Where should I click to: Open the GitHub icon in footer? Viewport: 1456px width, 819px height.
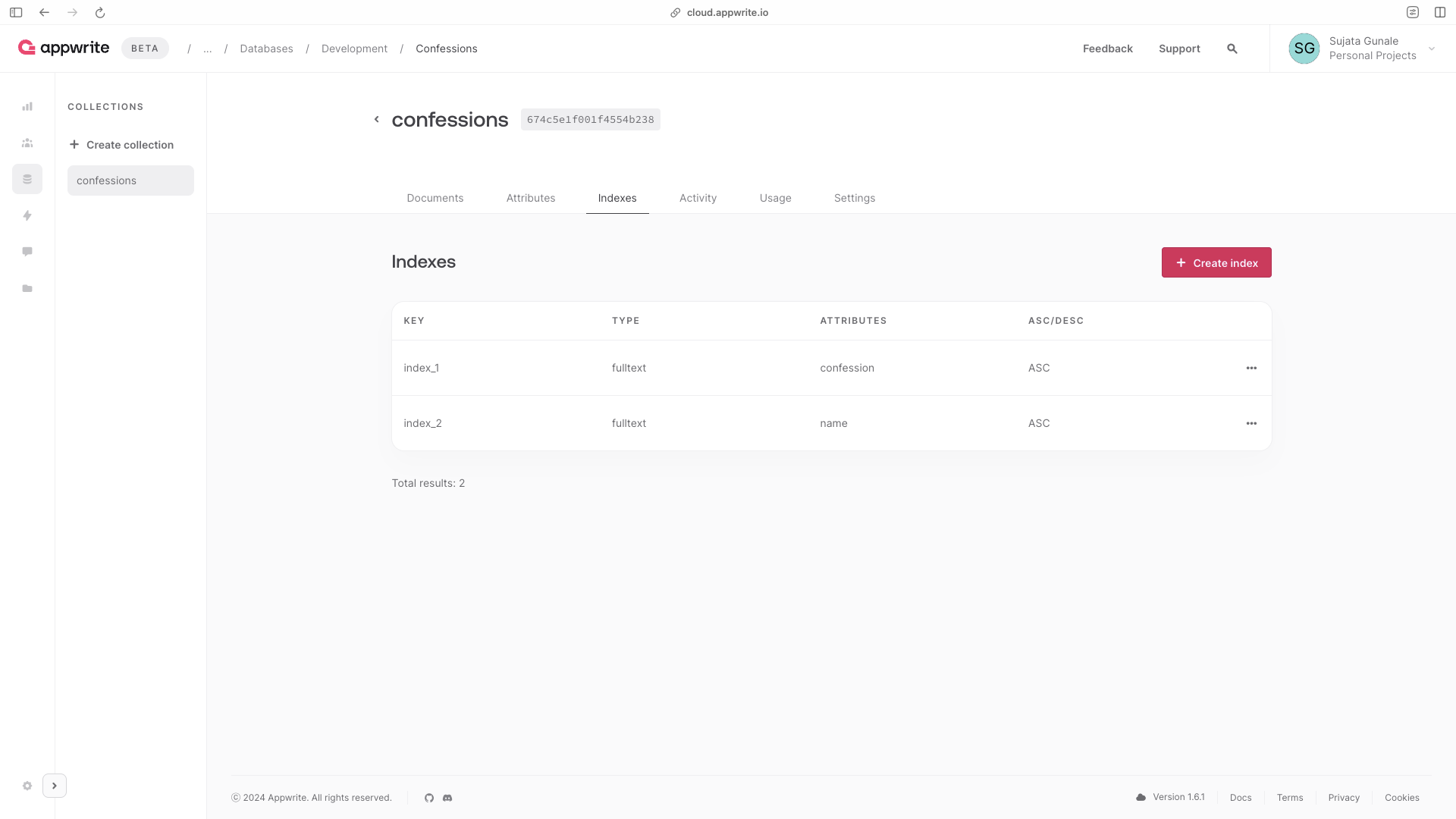(x=429, y=798)
